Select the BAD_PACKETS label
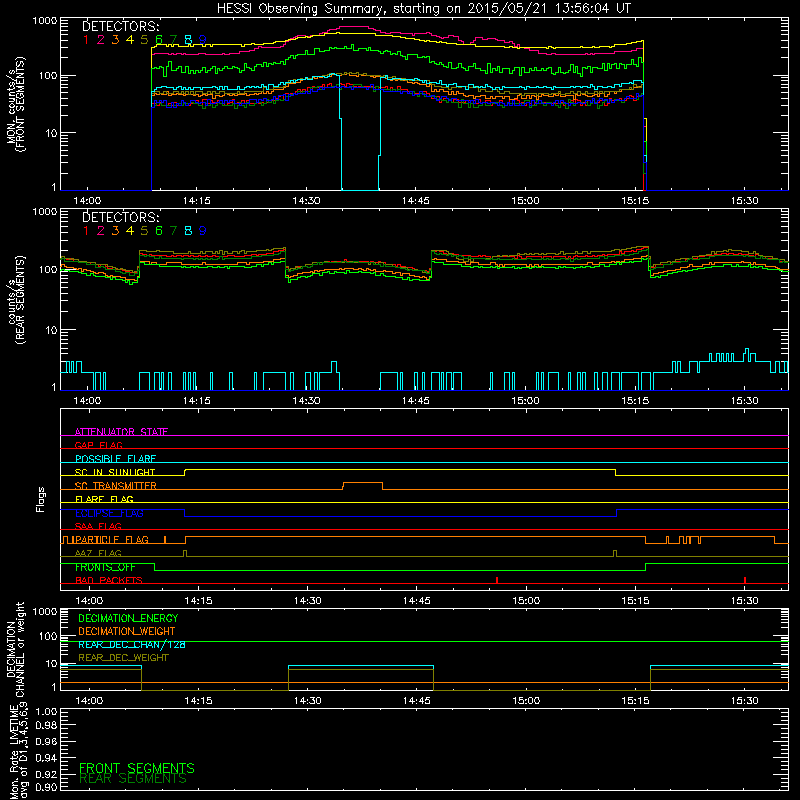 tap(109, 580)
